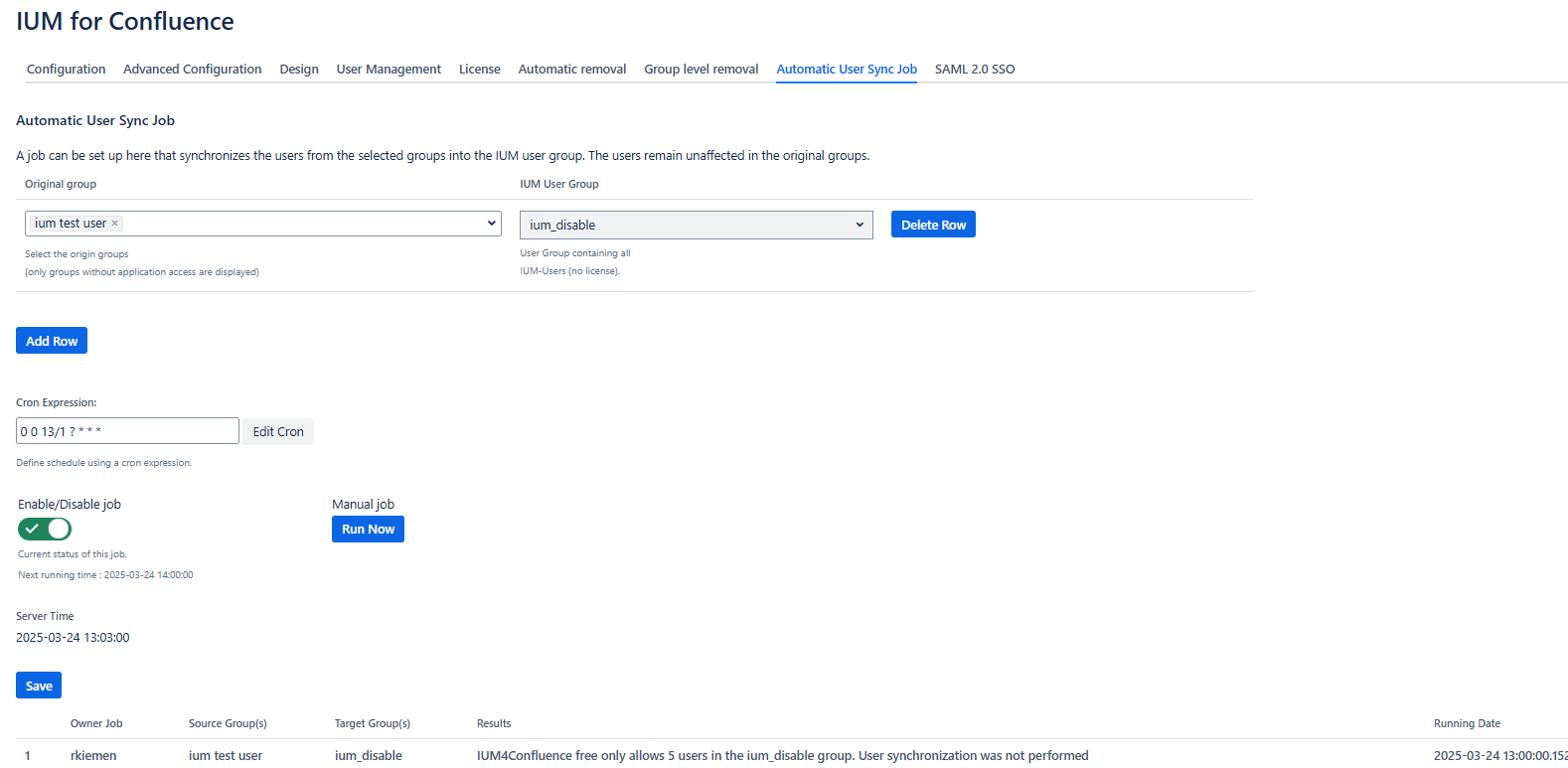Open the User Management tab
1568x768 pixels.
(x=389, y=69)
